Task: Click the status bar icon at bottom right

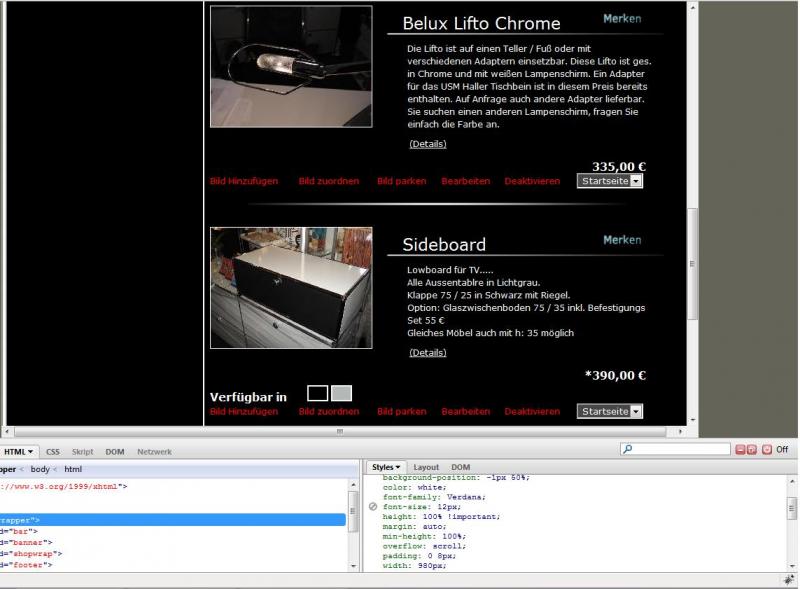Action: point(788,580)
